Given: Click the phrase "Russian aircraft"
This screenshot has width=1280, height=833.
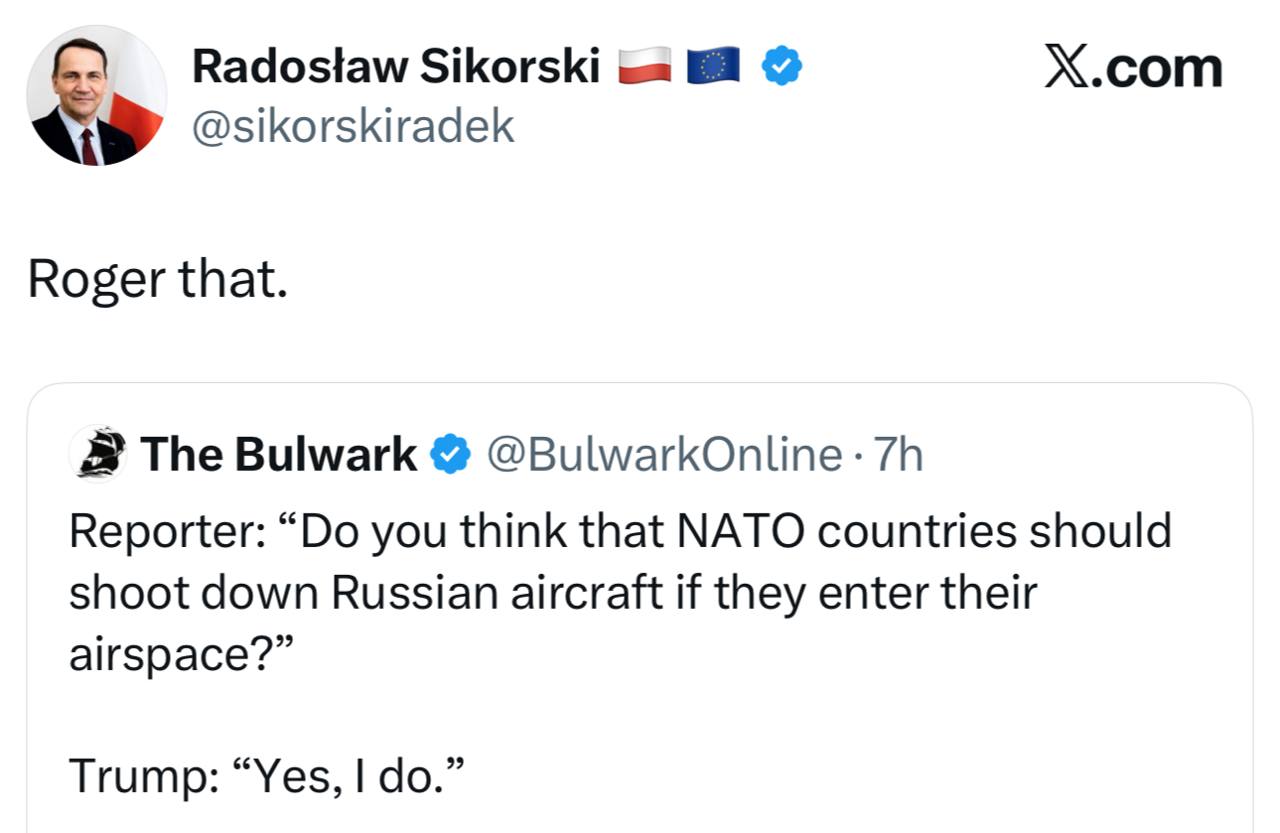Looking at the screenshot, I should (x=497, y=593).
